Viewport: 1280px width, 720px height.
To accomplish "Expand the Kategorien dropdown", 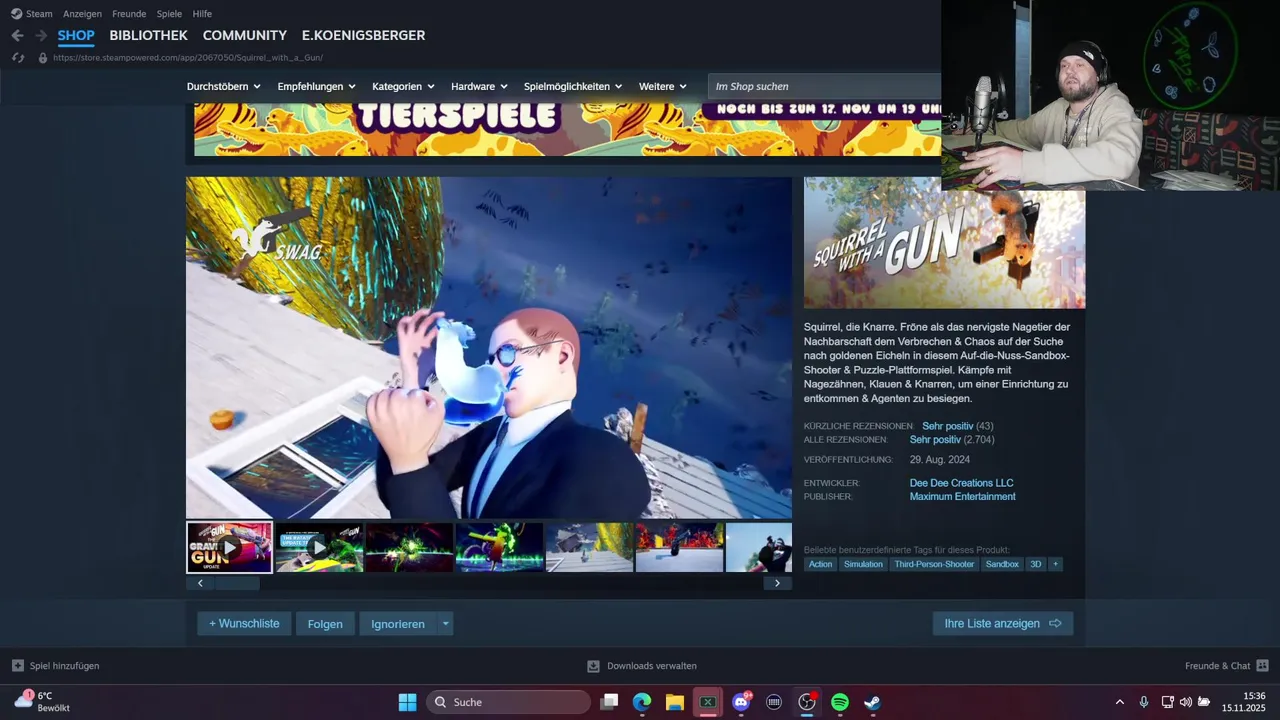I will [403, 86].
